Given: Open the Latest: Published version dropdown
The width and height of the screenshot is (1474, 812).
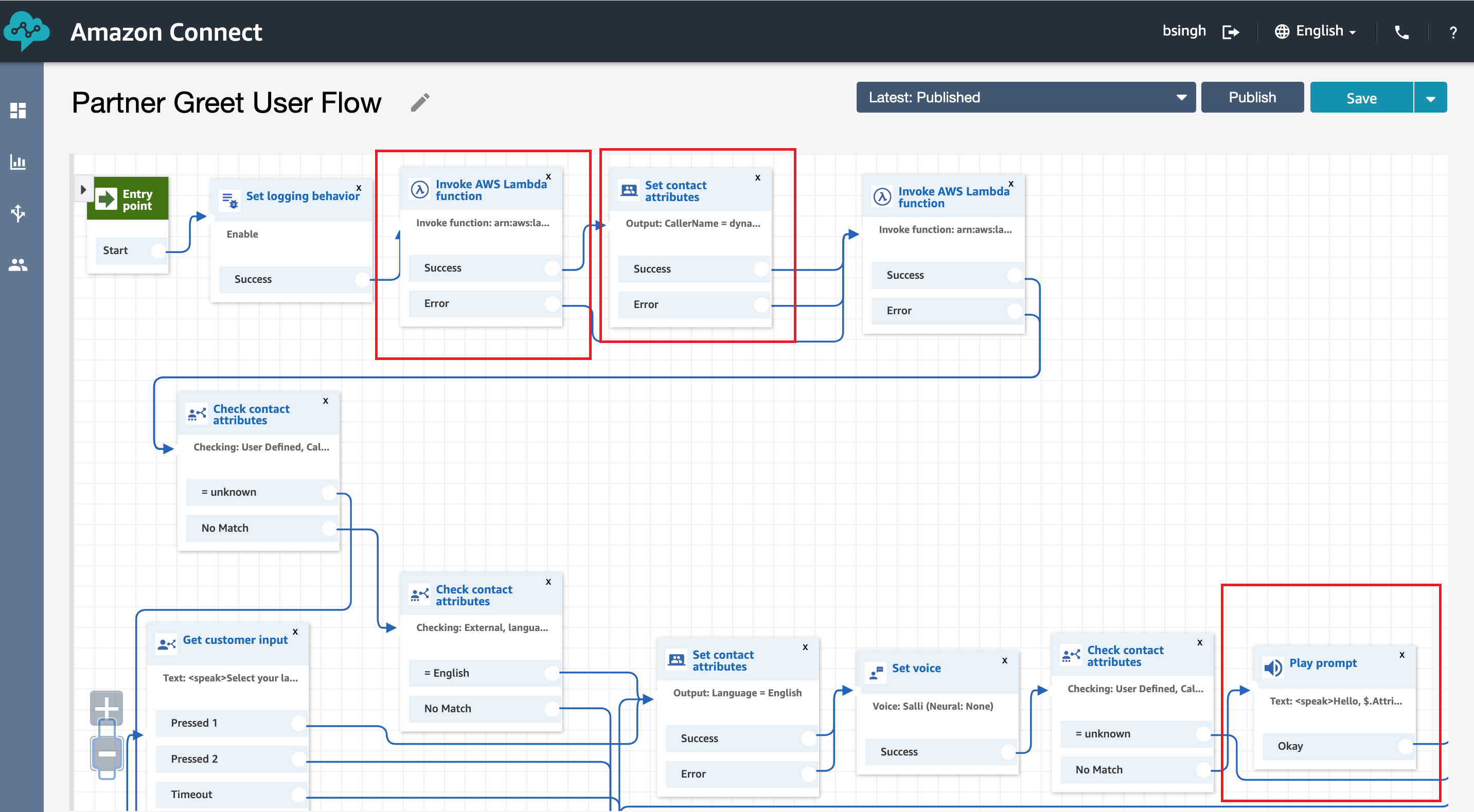Looking at the screenshot, I should click(x=1025, y=97).
